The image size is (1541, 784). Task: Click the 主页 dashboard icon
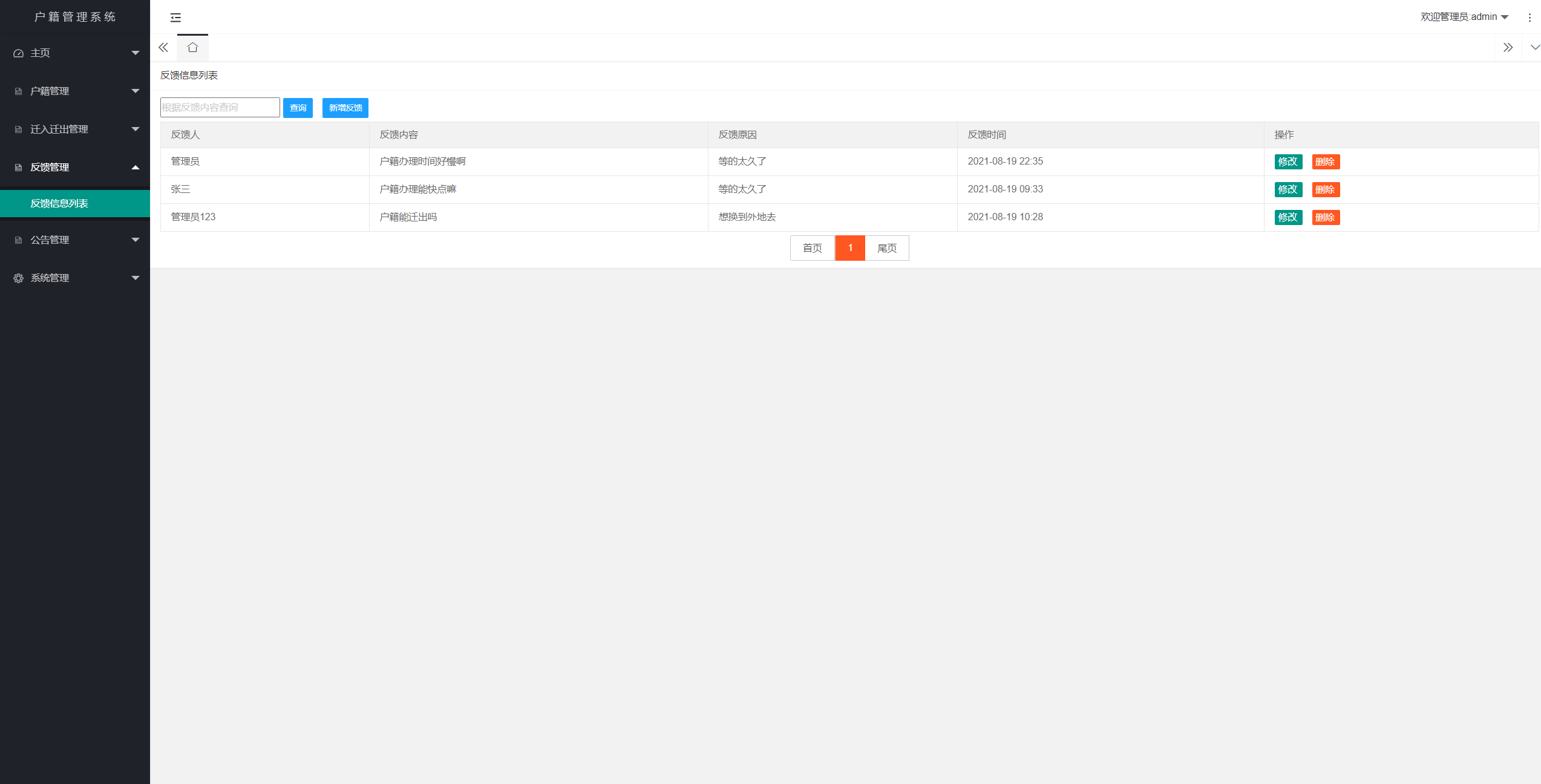pos(19,53)
